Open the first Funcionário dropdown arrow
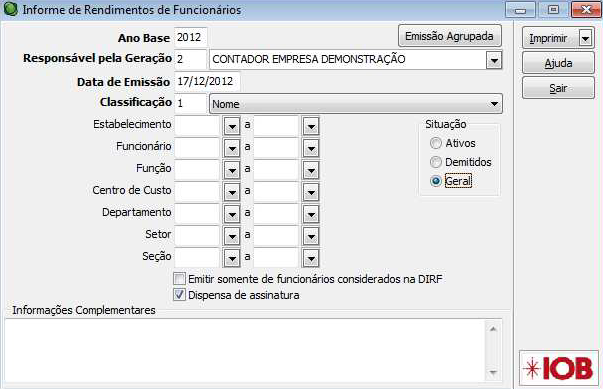 click(232, 148)
